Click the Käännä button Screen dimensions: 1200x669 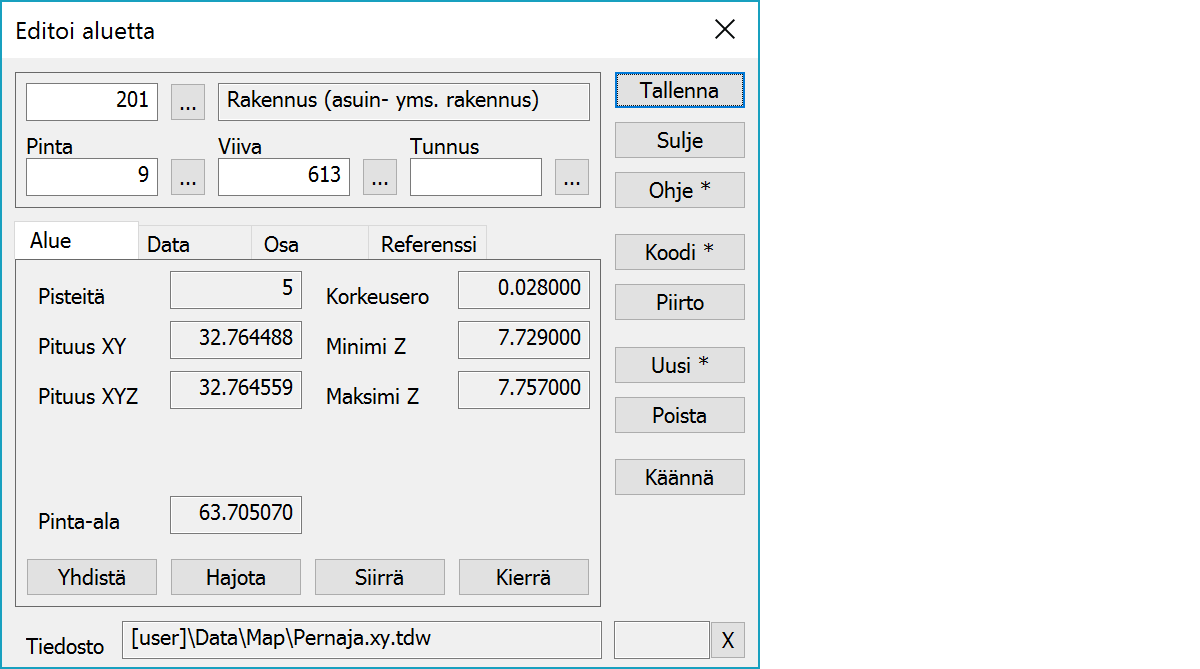pos(679,477)
